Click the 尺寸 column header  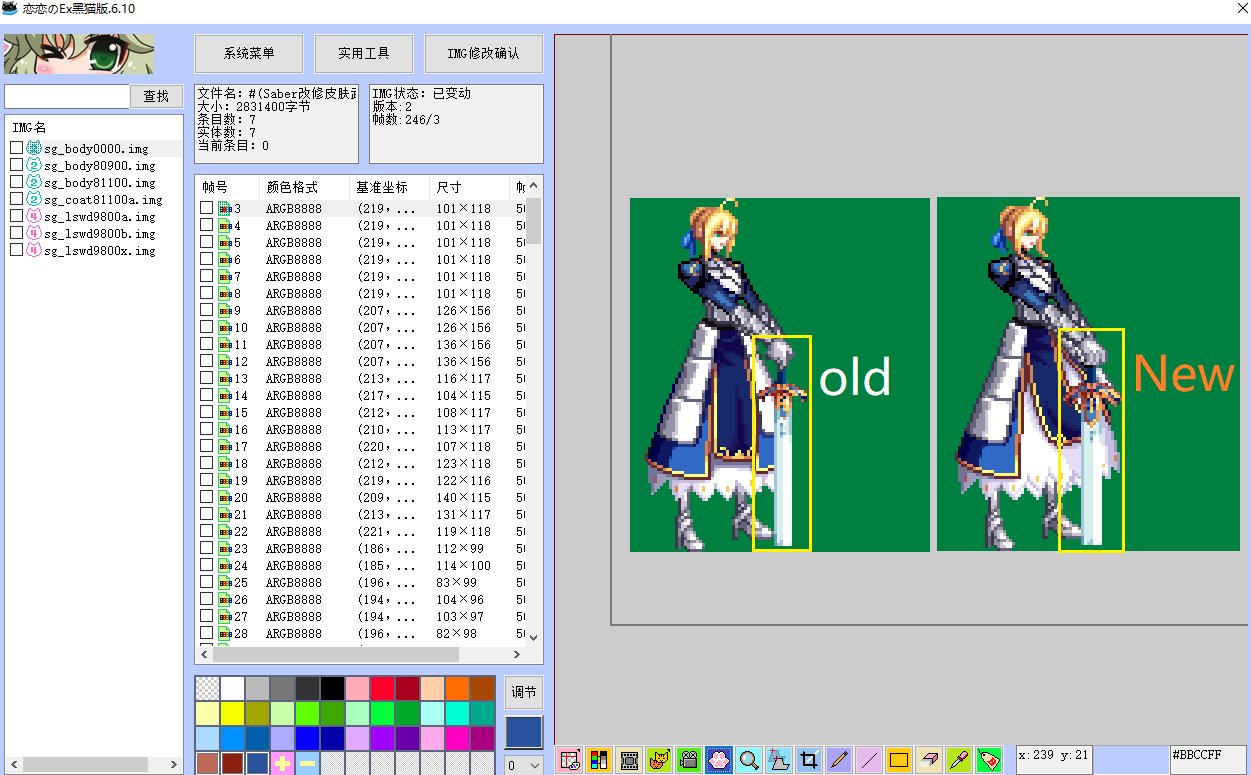coord(470,187)
